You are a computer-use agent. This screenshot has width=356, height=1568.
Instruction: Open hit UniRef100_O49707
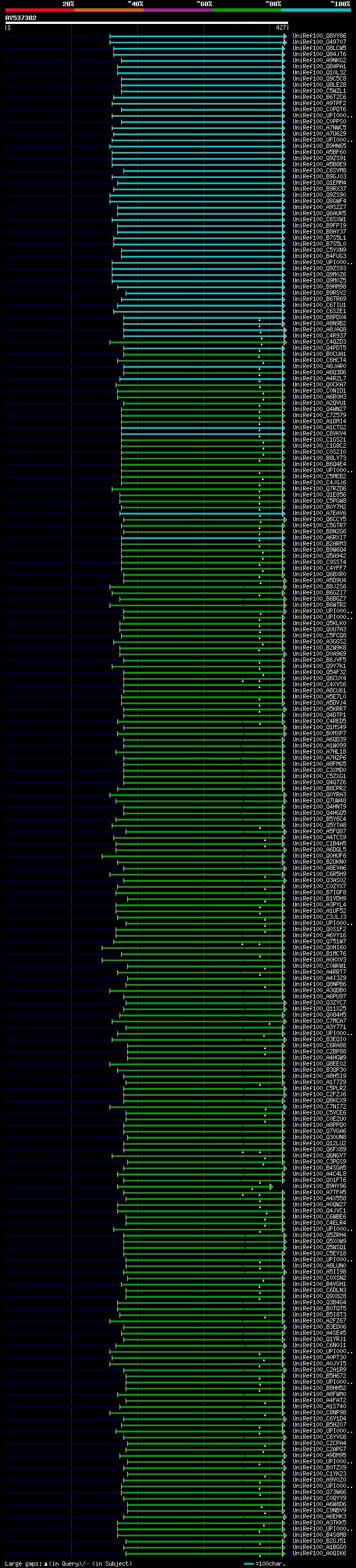pos(319,42)
